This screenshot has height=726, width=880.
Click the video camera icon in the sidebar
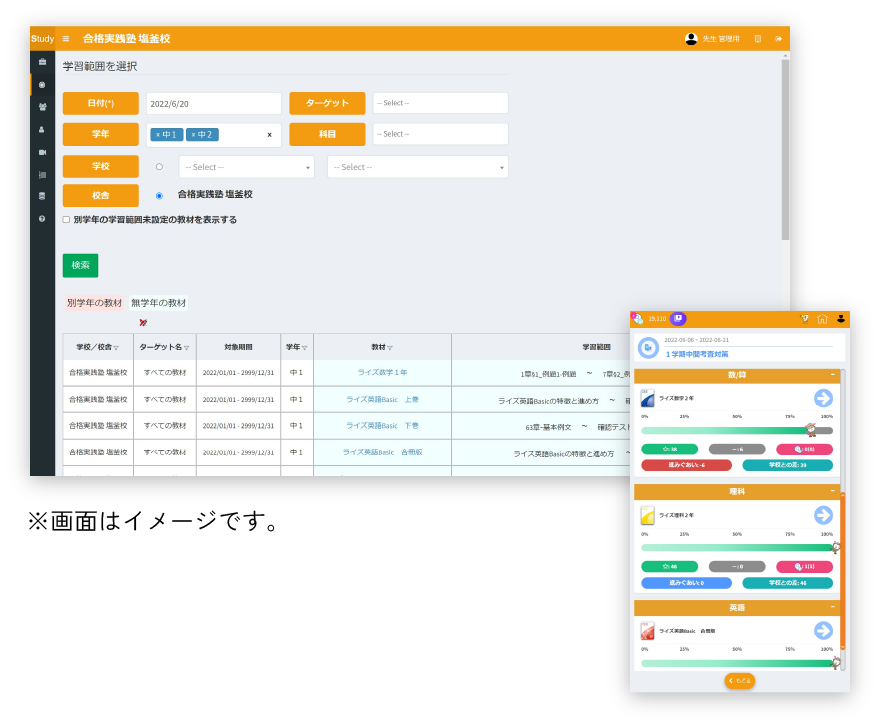pyautogui.click(x=42, y=152)
